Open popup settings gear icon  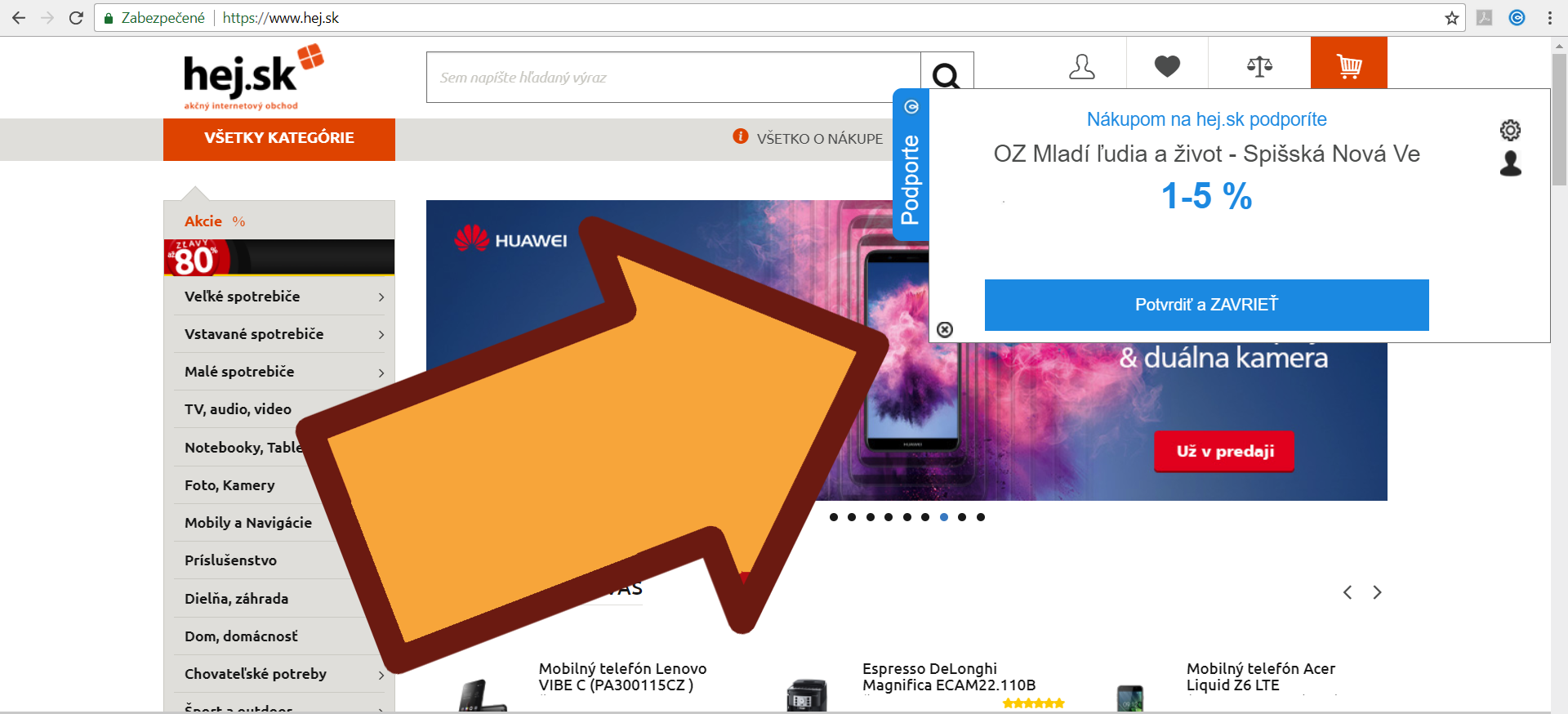(x=1511, y=130)
